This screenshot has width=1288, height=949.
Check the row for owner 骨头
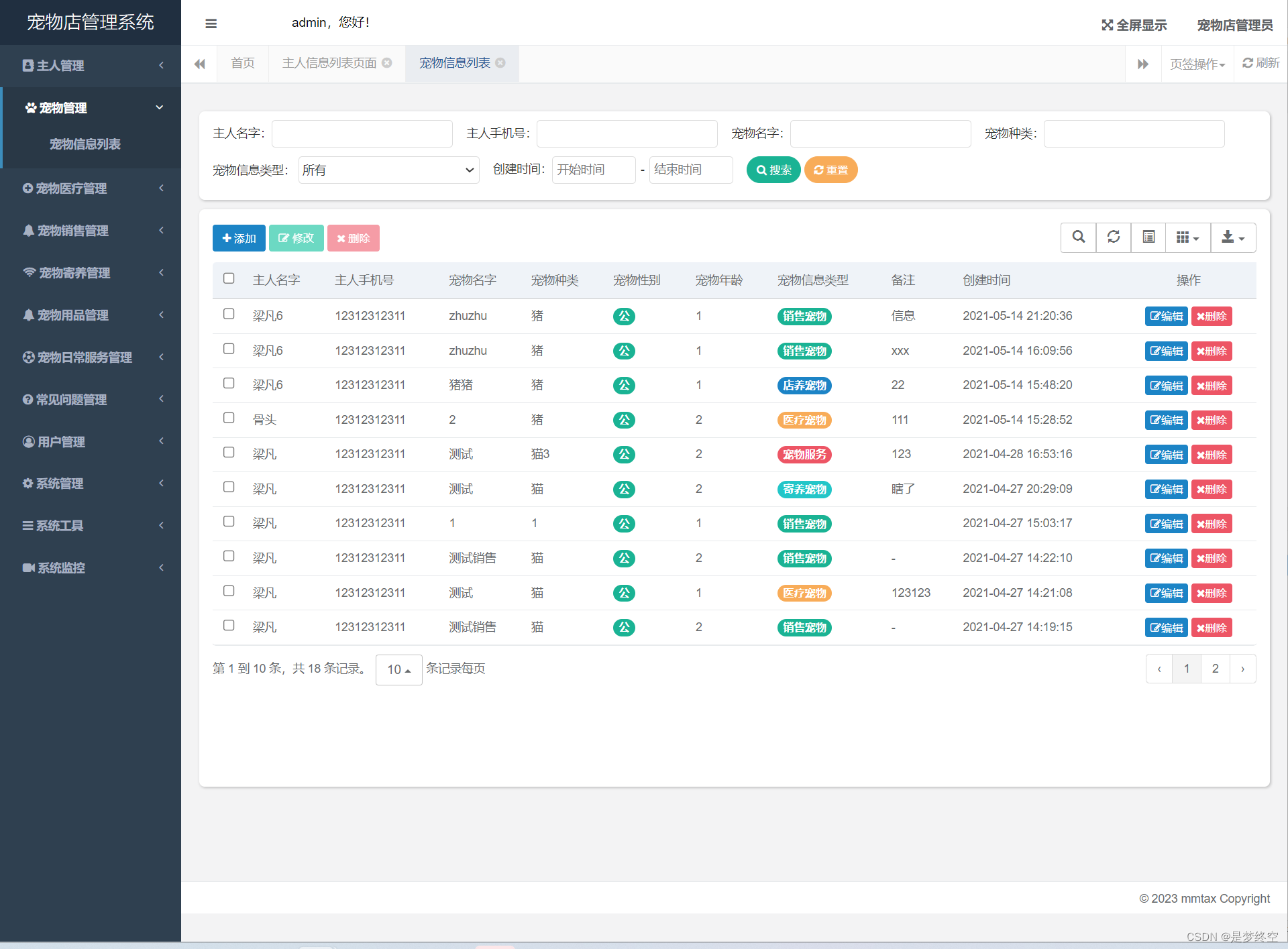[229, 418]
